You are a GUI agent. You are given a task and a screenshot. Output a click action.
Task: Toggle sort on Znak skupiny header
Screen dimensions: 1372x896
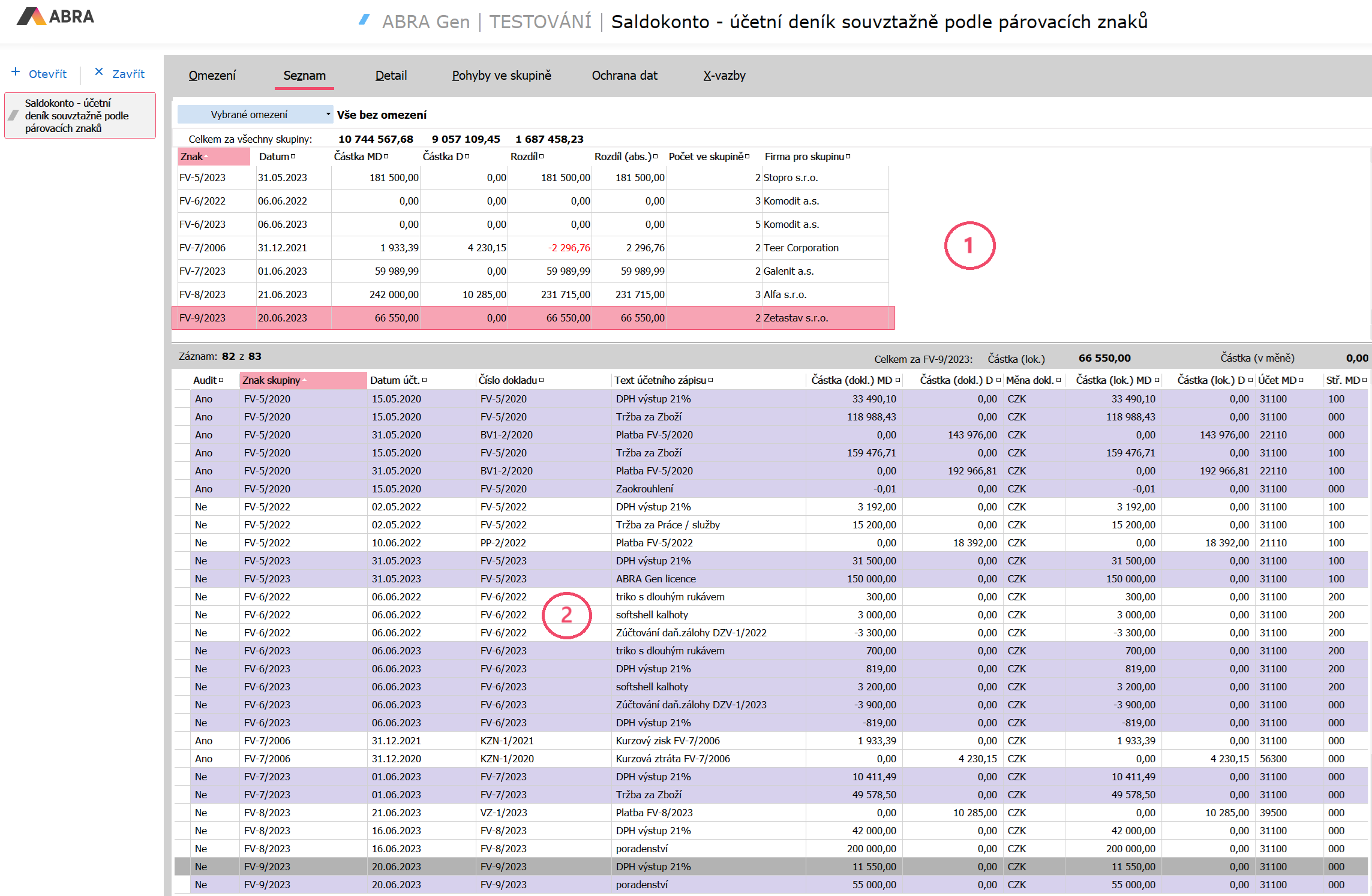pyautogui.click(x=305, y=380)
